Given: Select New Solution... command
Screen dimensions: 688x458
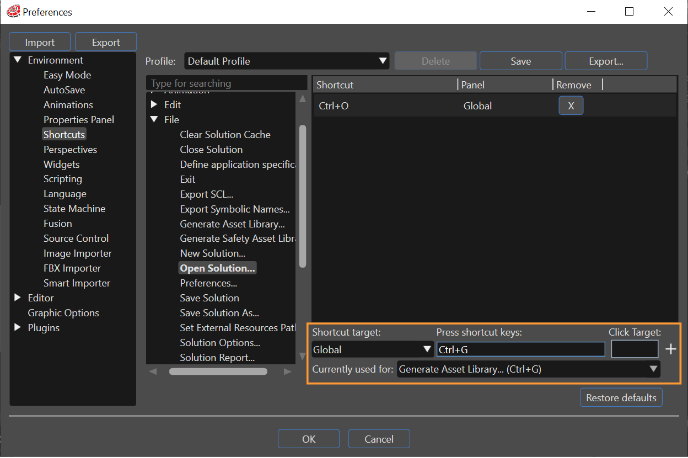Looking at the screenshot, I should tap(212, 254).
